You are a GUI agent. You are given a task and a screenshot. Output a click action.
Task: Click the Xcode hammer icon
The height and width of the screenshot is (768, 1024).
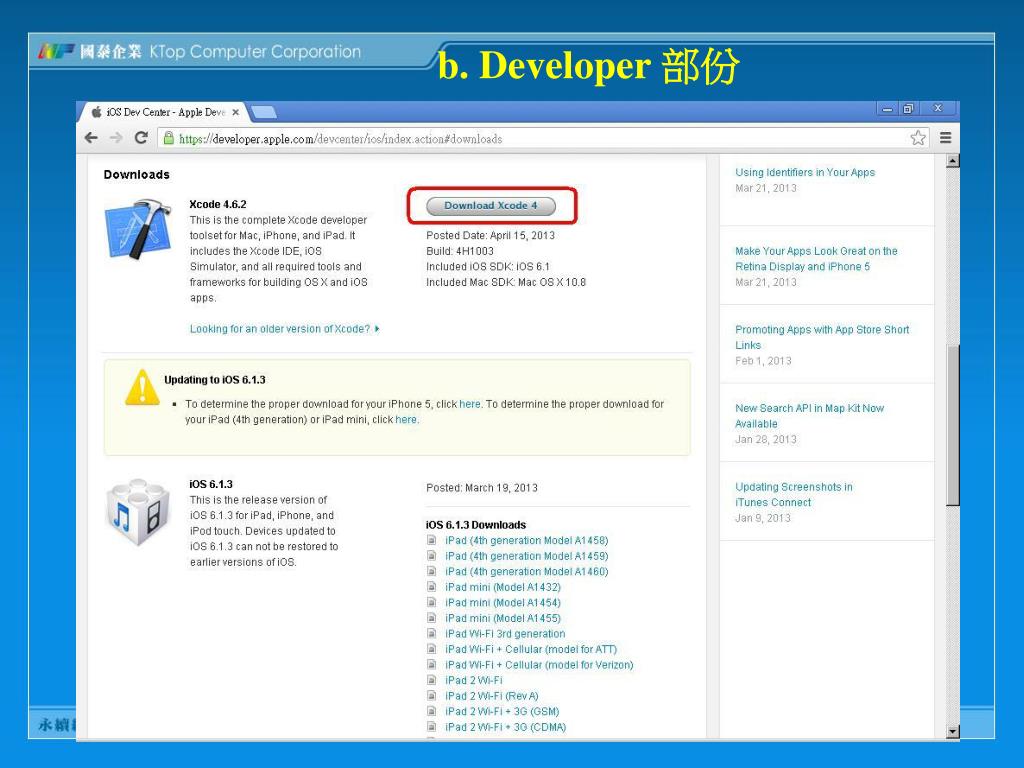138,230
